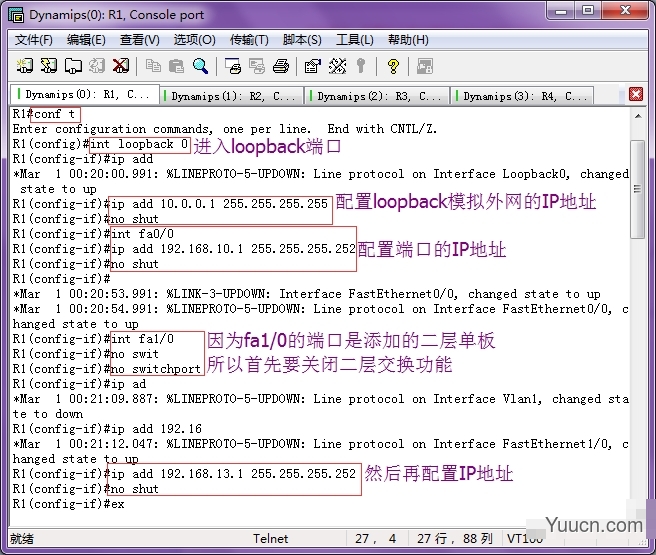Screen dimensions: 656x555
Task: Click the Reconnect toolbar icon
Action: pos(97,66)
